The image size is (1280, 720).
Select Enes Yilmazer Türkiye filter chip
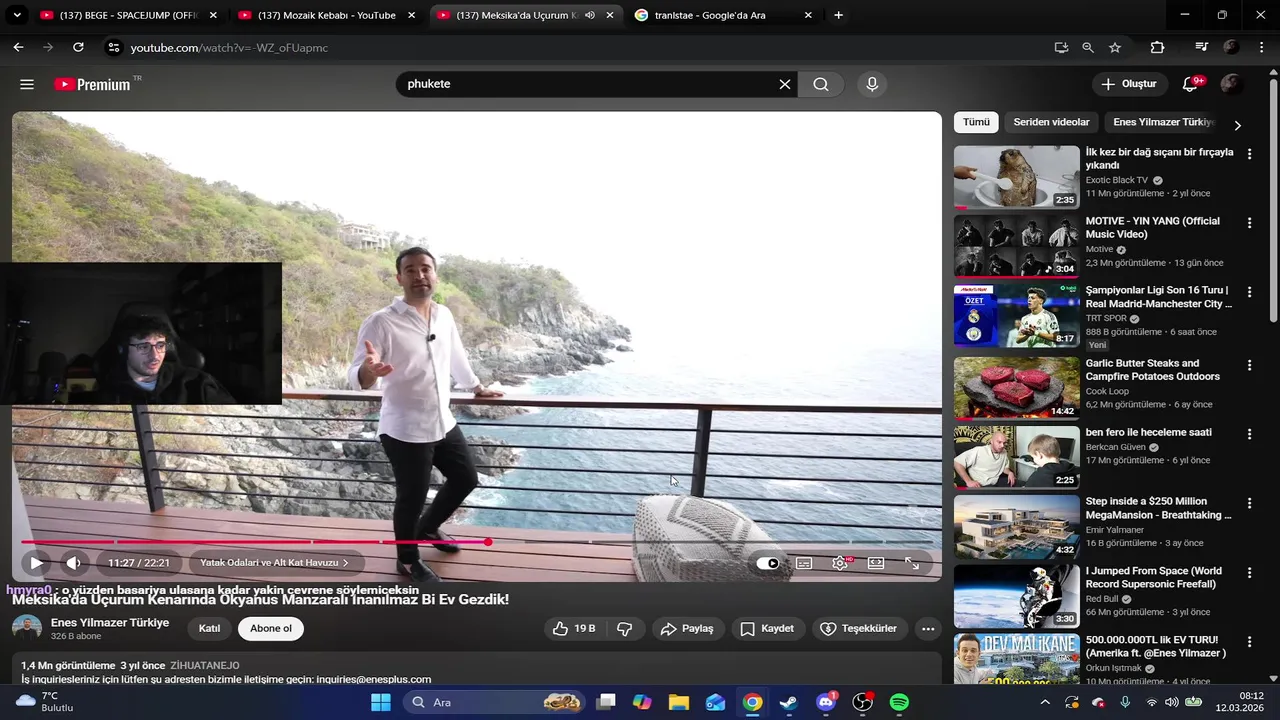1164,122
